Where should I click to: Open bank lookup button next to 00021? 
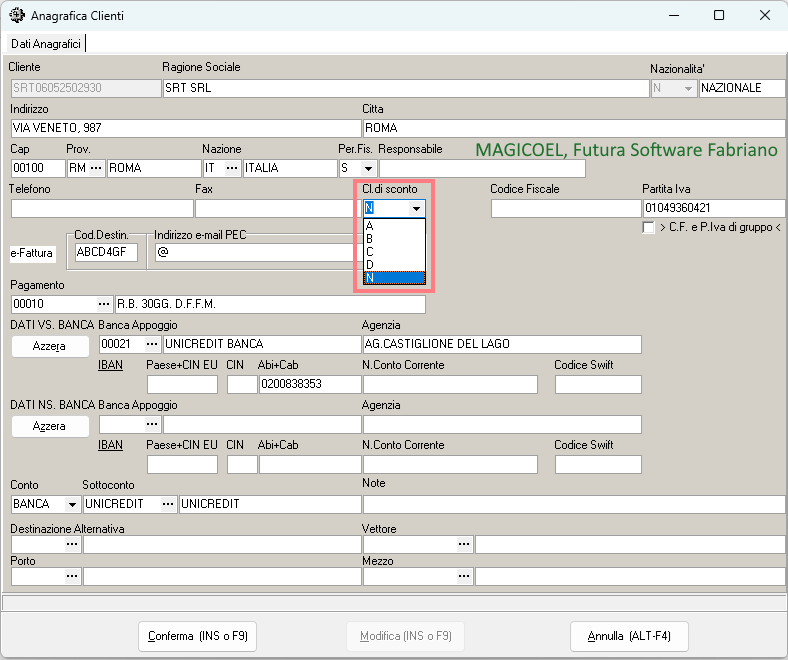coord(152,344)
